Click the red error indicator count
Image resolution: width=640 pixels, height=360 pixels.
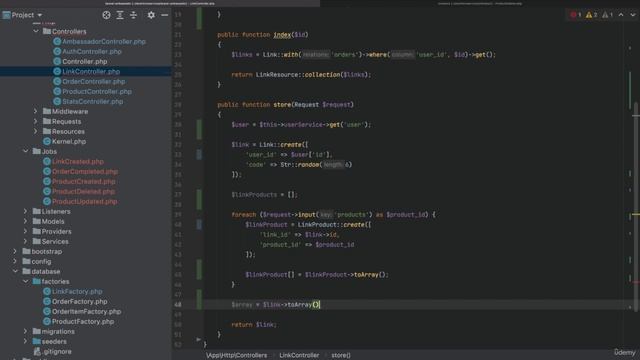click(576, 15)
